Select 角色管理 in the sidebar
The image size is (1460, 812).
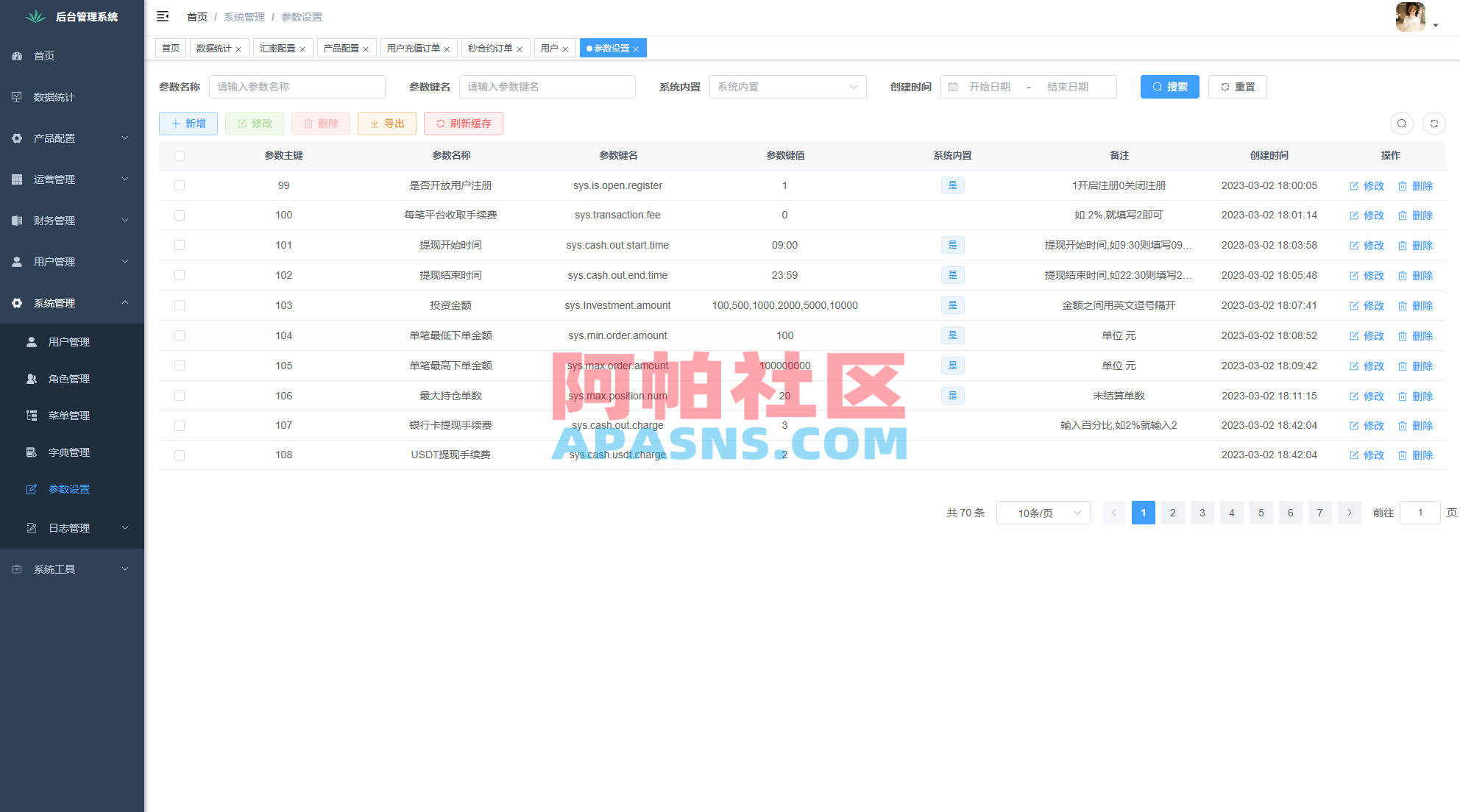[x=69, y=378]
